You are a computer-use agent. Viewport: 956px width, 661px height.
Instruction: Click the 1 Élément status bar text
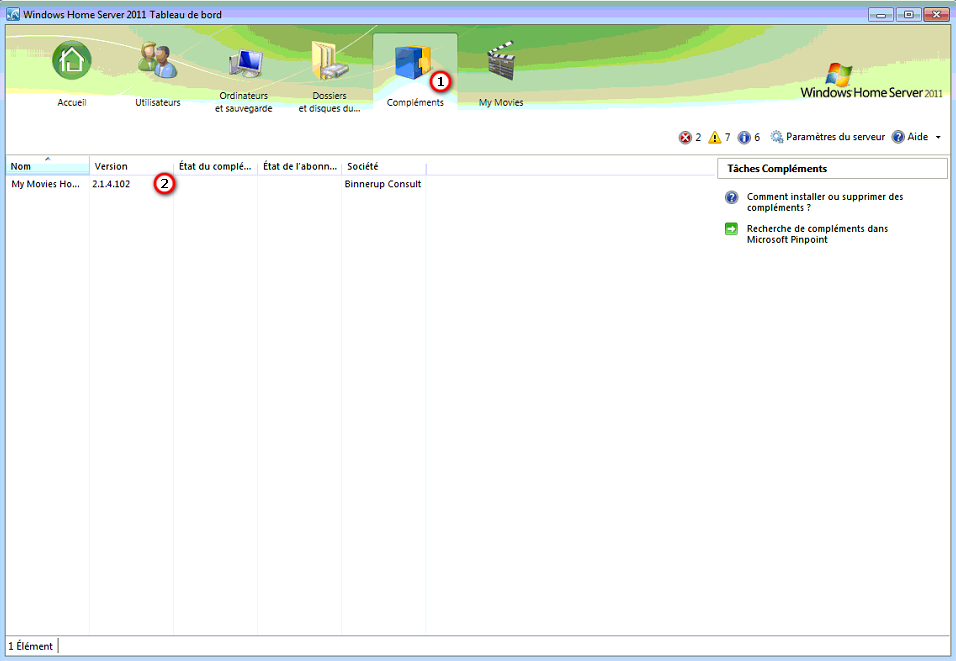(30, 646)
